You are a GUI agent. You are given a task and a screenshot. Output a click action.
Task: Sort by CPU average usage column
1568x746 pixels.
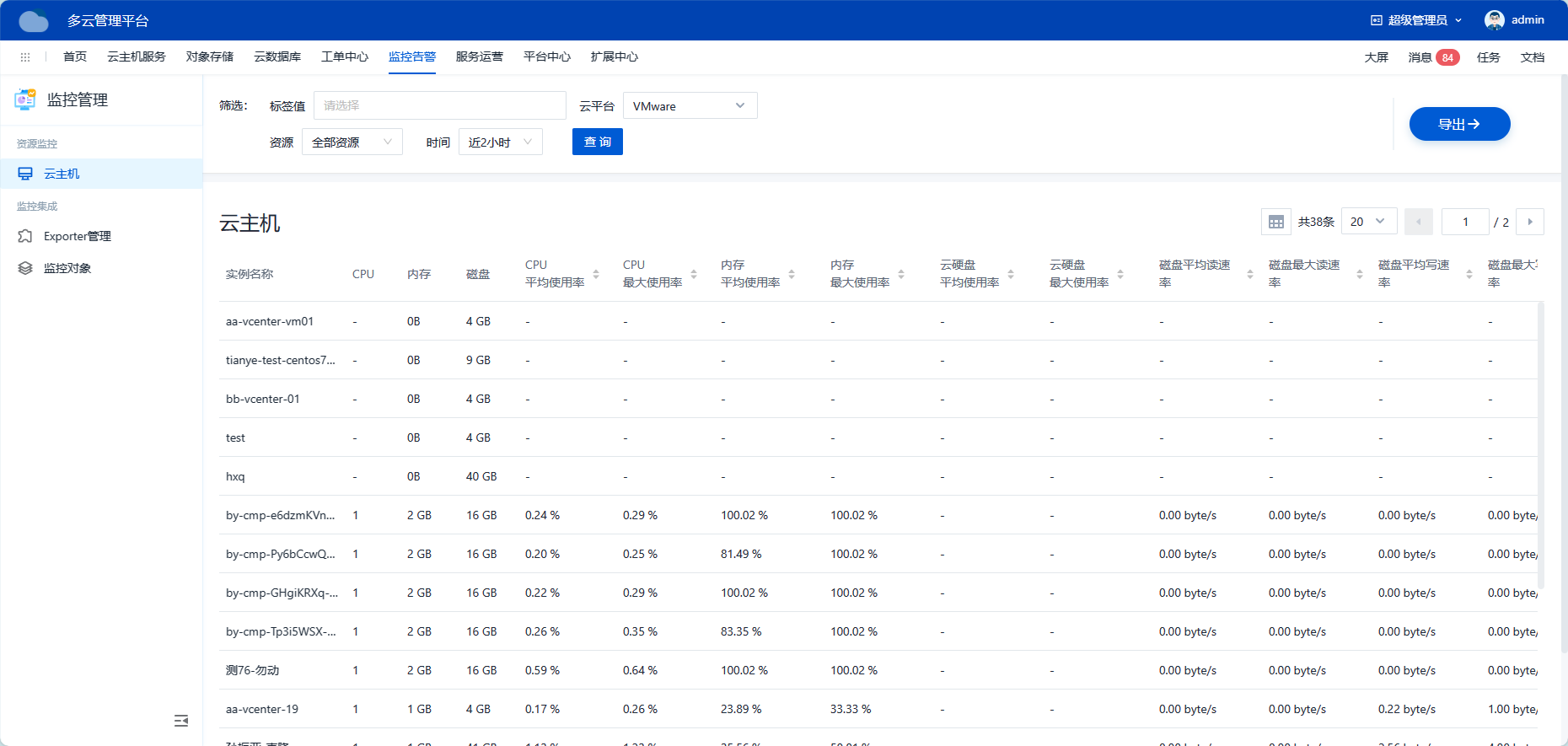point(596,274)
